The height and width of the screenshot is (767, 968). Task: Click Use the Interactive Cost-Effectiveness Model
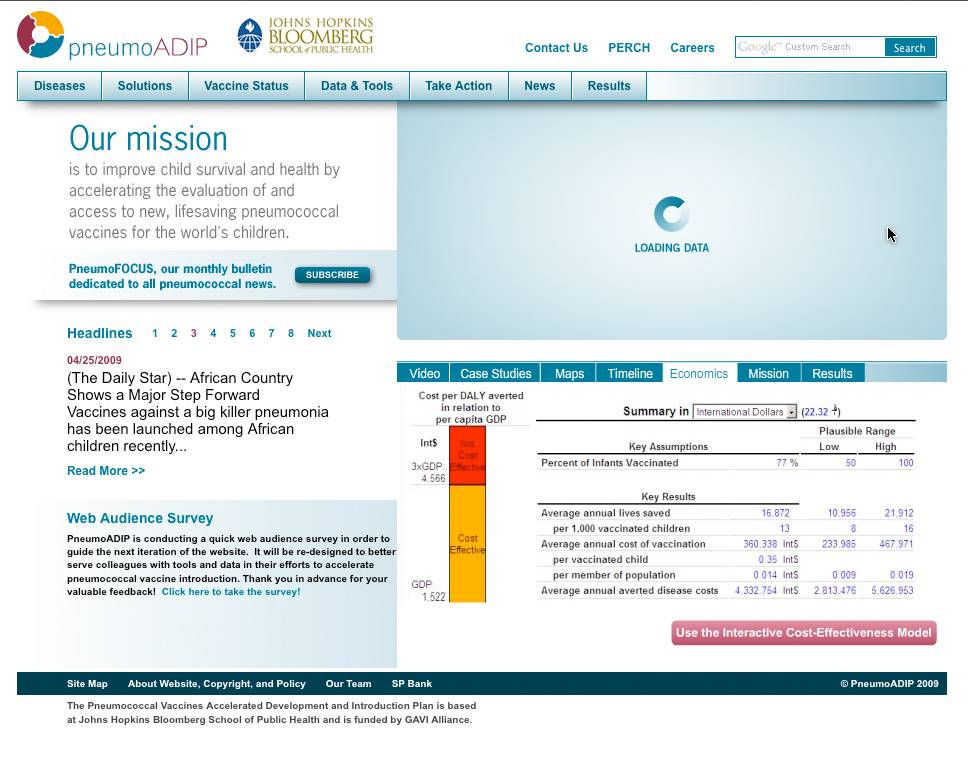tap(804, 632)
